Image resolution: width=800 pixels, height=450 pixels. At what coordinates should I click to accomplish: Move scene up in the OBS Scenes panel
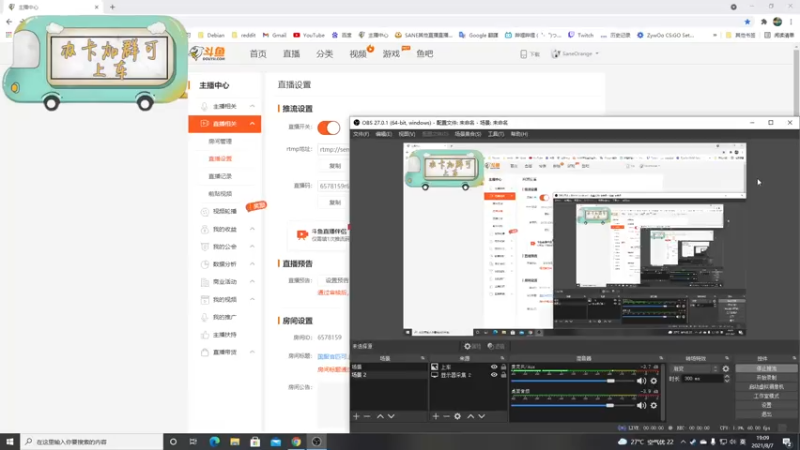click(x=380, y=416)
